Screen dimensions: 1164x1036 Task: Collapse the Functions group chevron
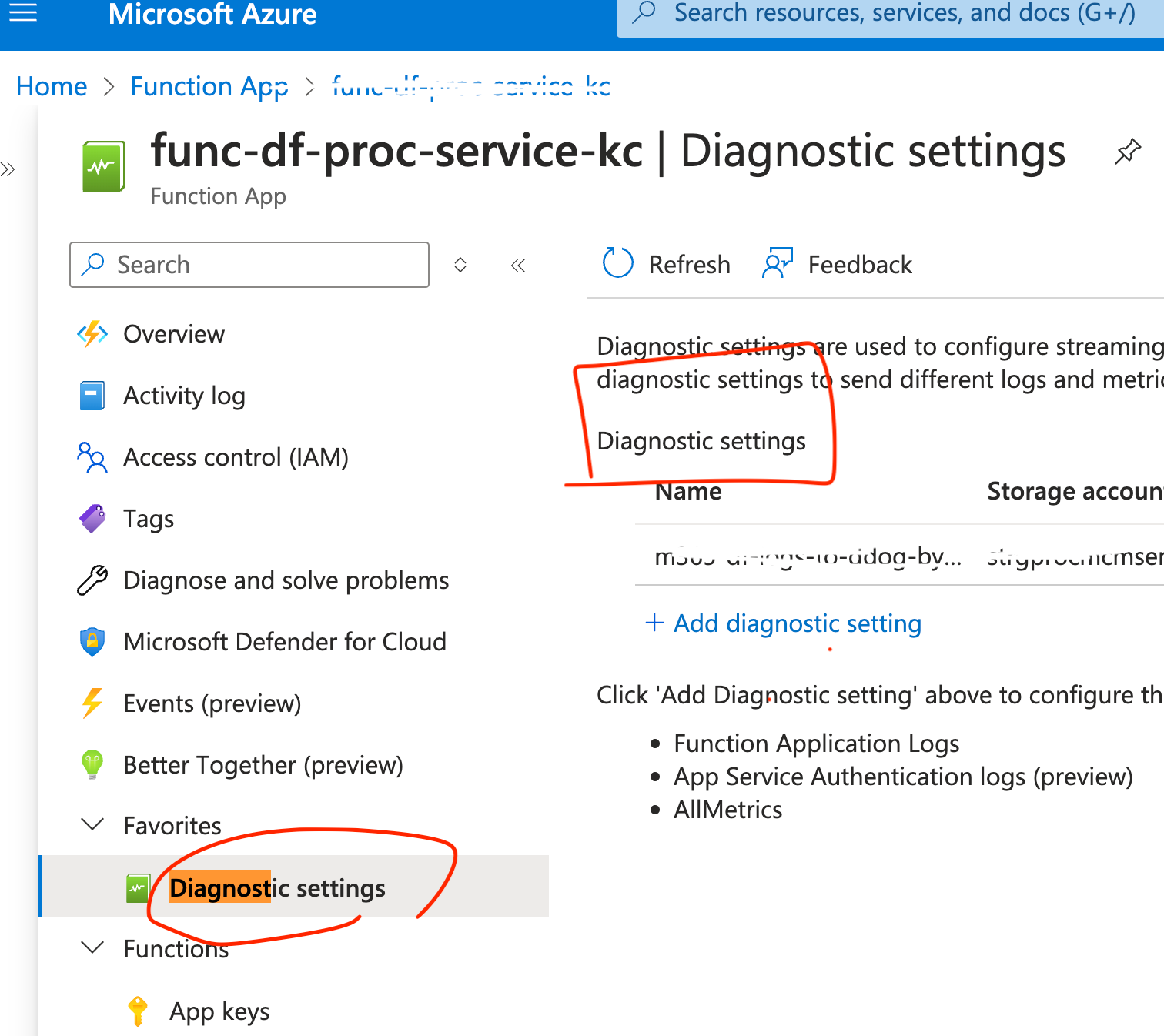tap(92, 947)
